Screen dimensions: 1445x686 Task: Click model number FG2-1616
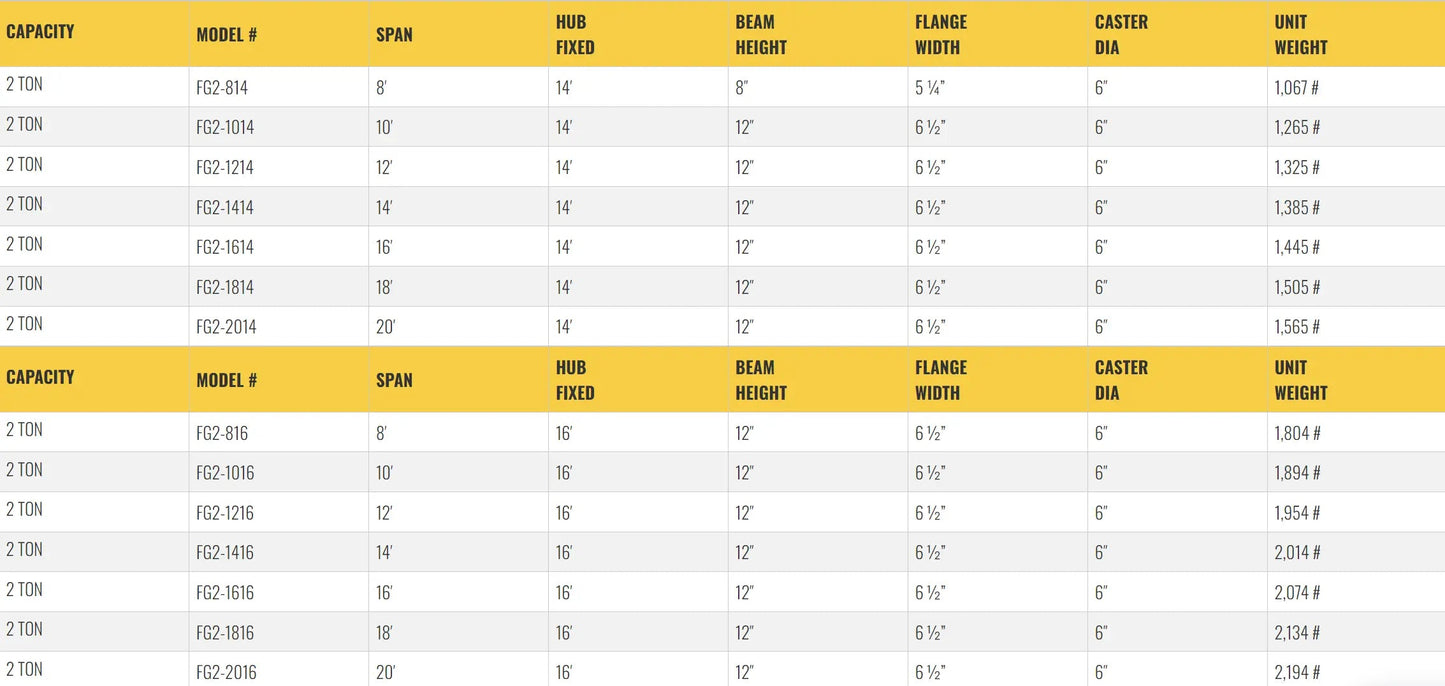tap(225, 593)
